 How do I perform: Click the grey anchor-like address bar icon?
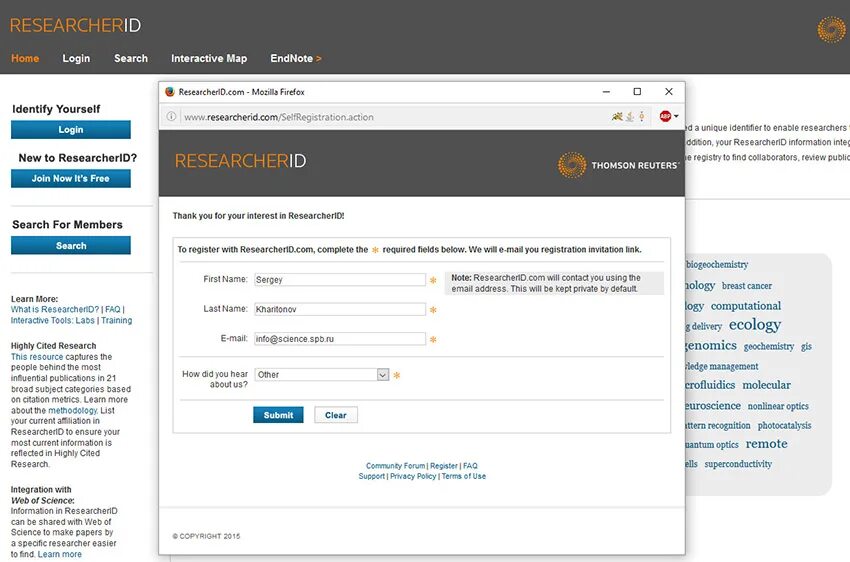(x=629, y=116)
